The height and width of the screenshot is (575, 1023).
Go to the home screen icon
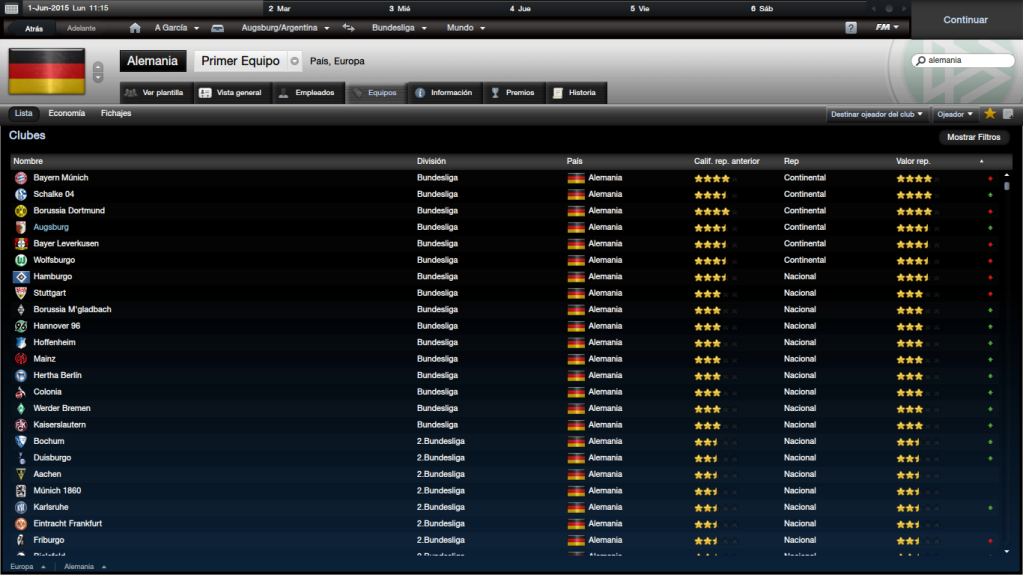click(x=135, y=28)
